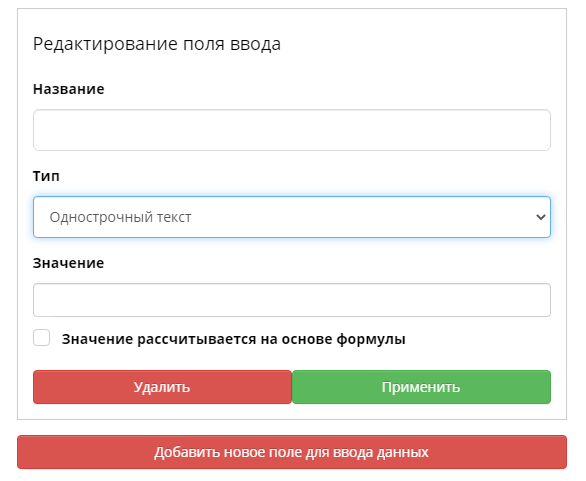Toggle the formula-based value checkbox

click(x=41, y=338)
